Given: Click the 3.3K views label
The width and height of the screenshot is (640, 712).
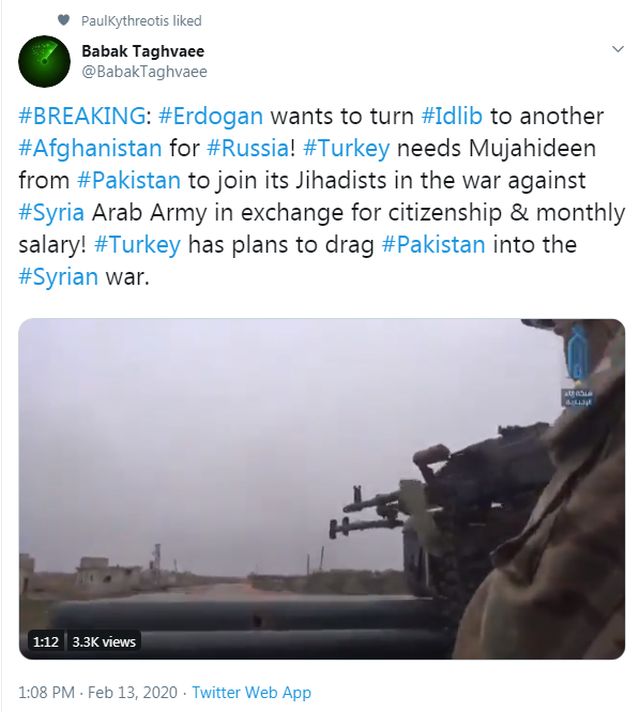Looking at the screenshot, I should [x=104, y=642].
